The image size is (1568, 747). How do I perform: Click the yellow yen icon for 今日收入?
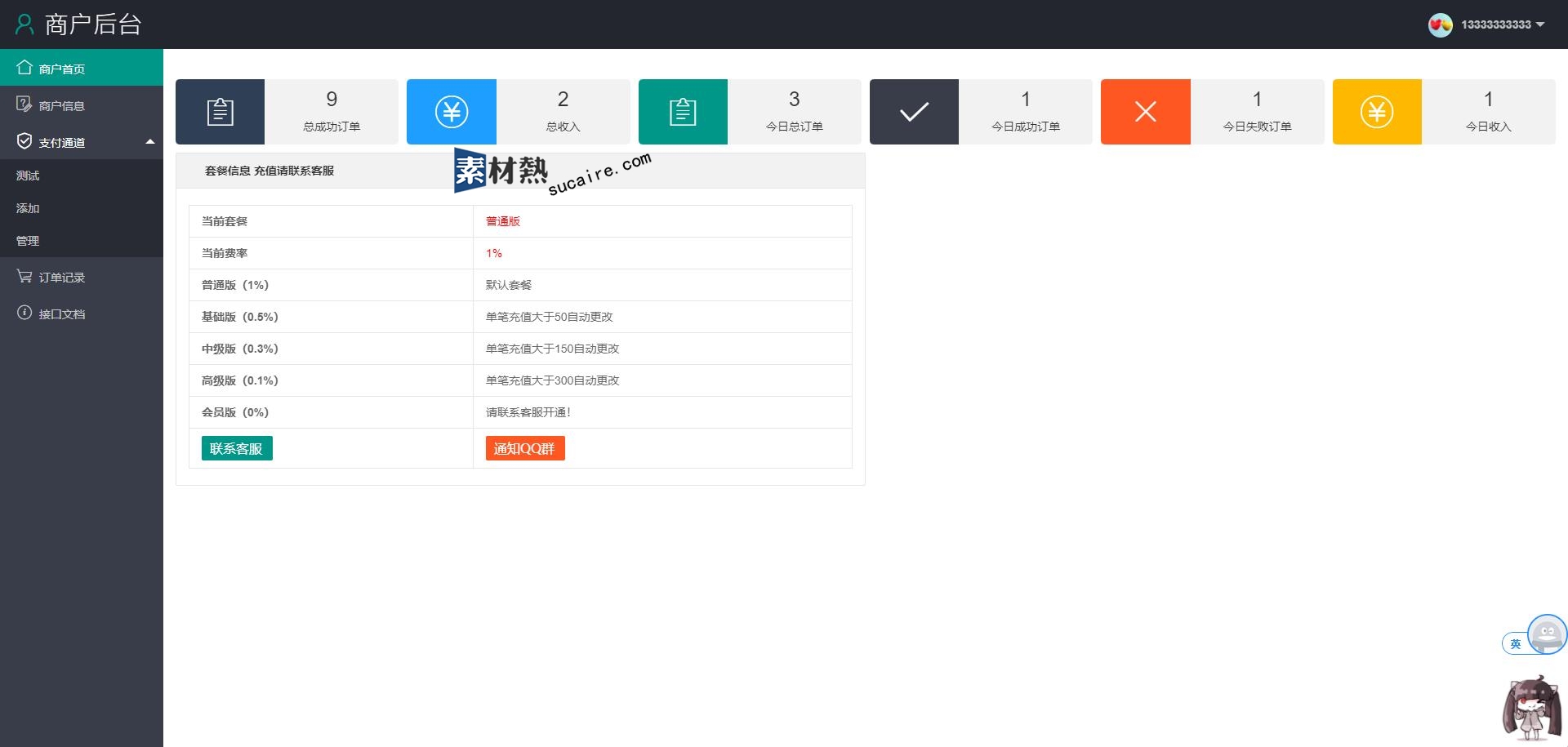[1377, 112]
